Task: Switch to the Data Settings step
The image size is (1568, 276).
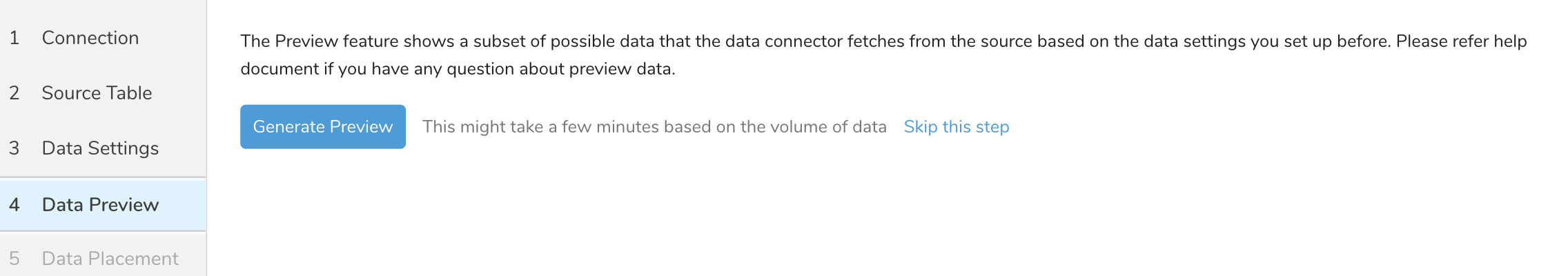Action: pos(100,148)
